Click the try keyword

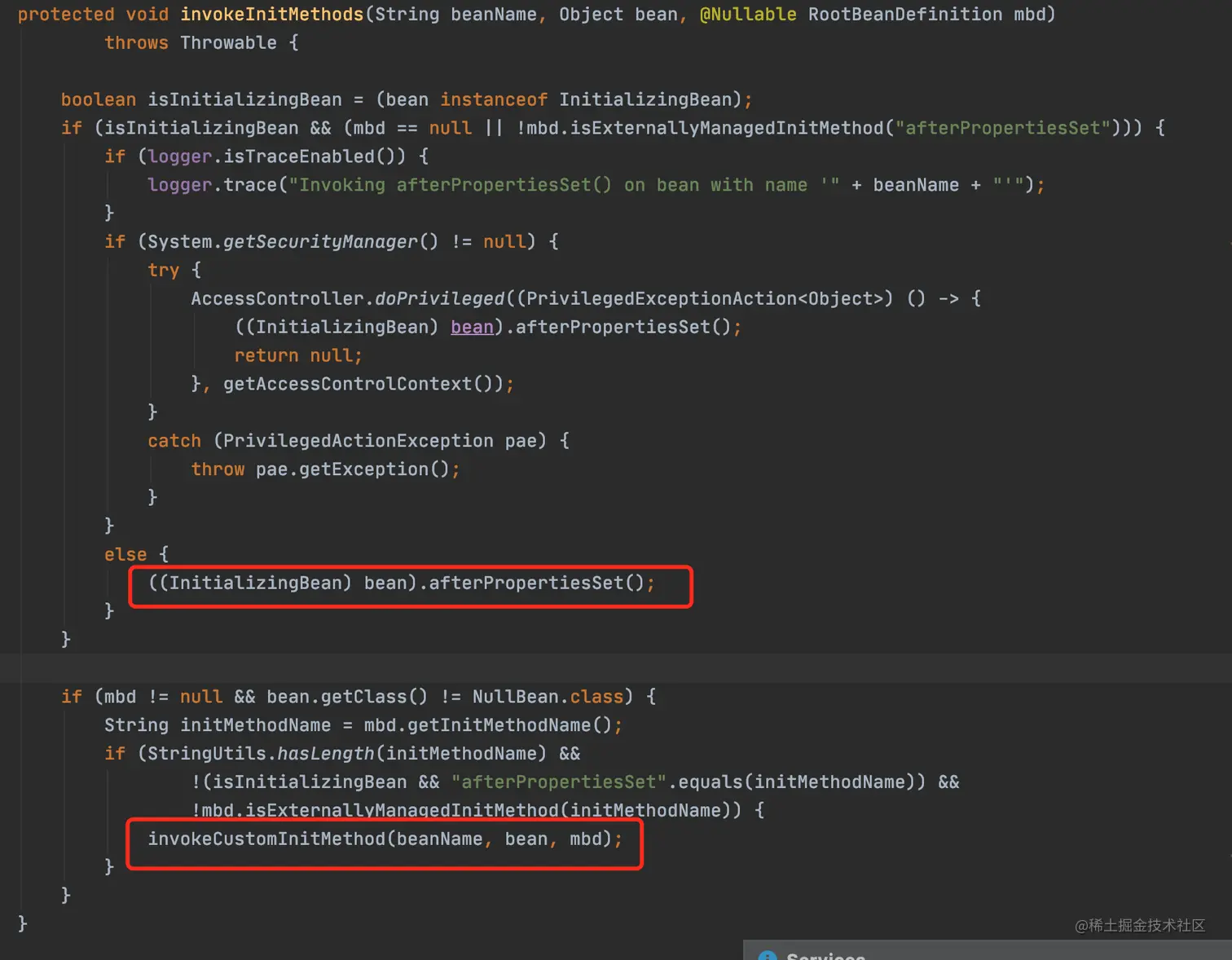tap(163, 270)
